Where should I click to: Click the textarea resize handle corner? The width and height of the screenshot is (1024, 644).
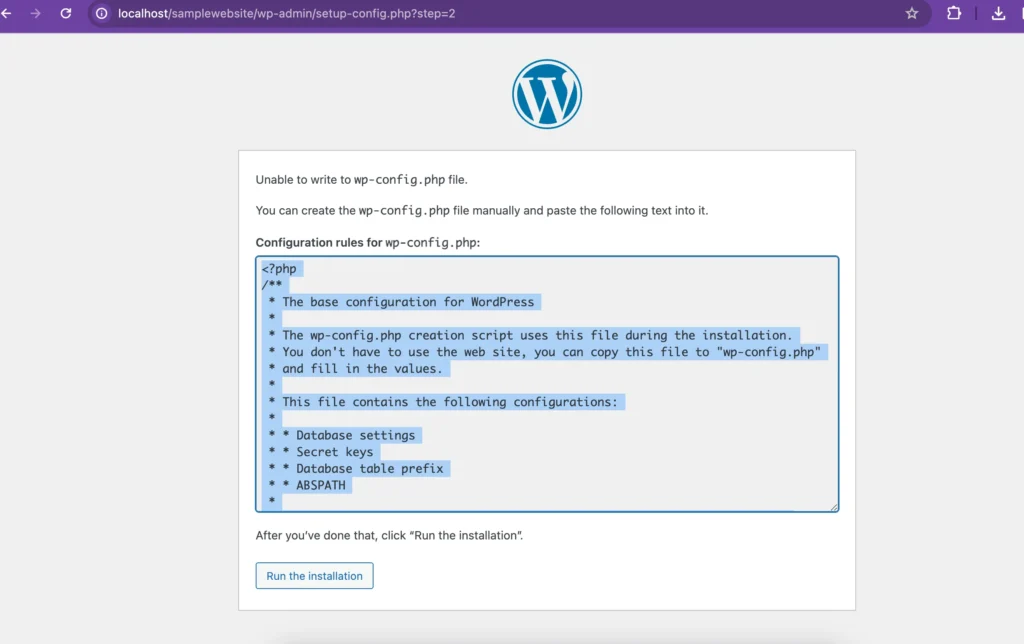pyautogui.click(x=834, y=507)
